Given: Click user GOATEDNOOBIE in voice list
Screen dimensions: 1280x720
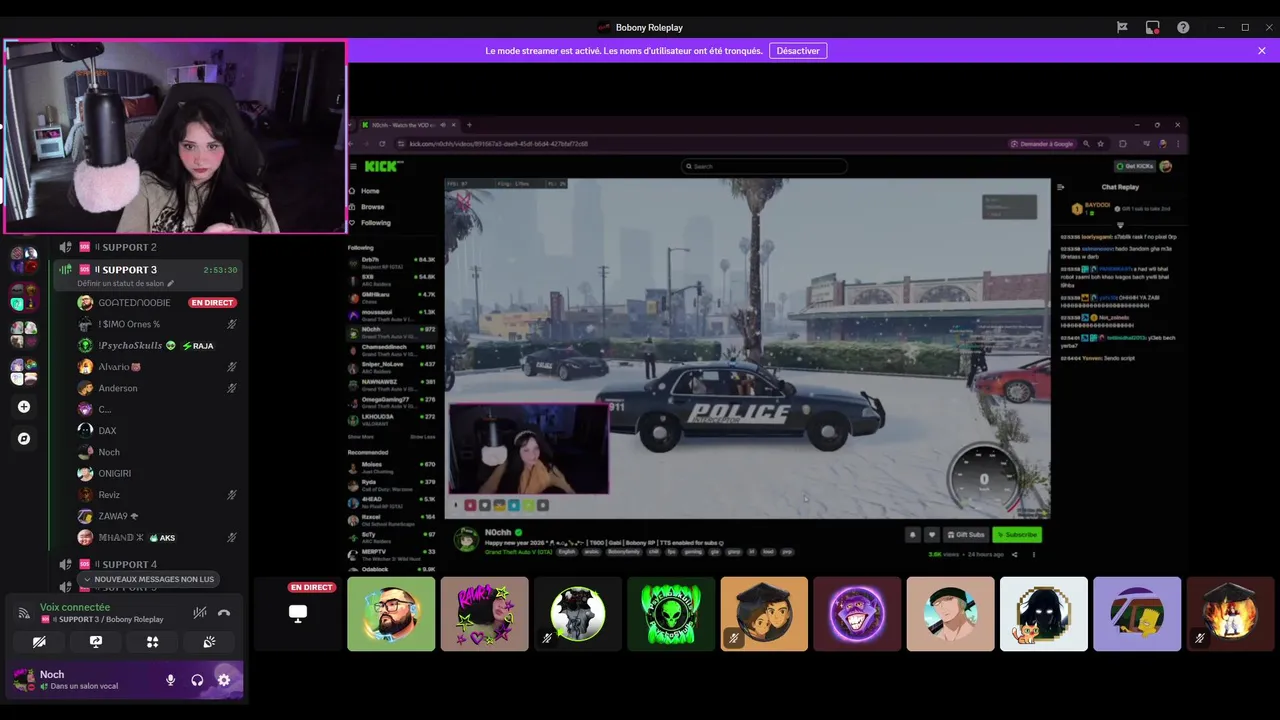Looking at the screenshot, I should pos(134,303).
